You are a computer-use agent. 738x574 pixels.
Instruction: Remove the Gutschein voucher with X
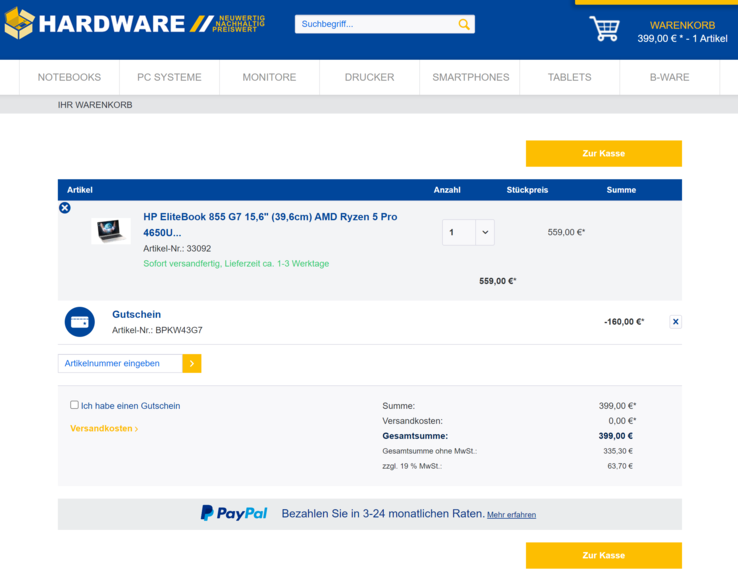coord(676,322)
